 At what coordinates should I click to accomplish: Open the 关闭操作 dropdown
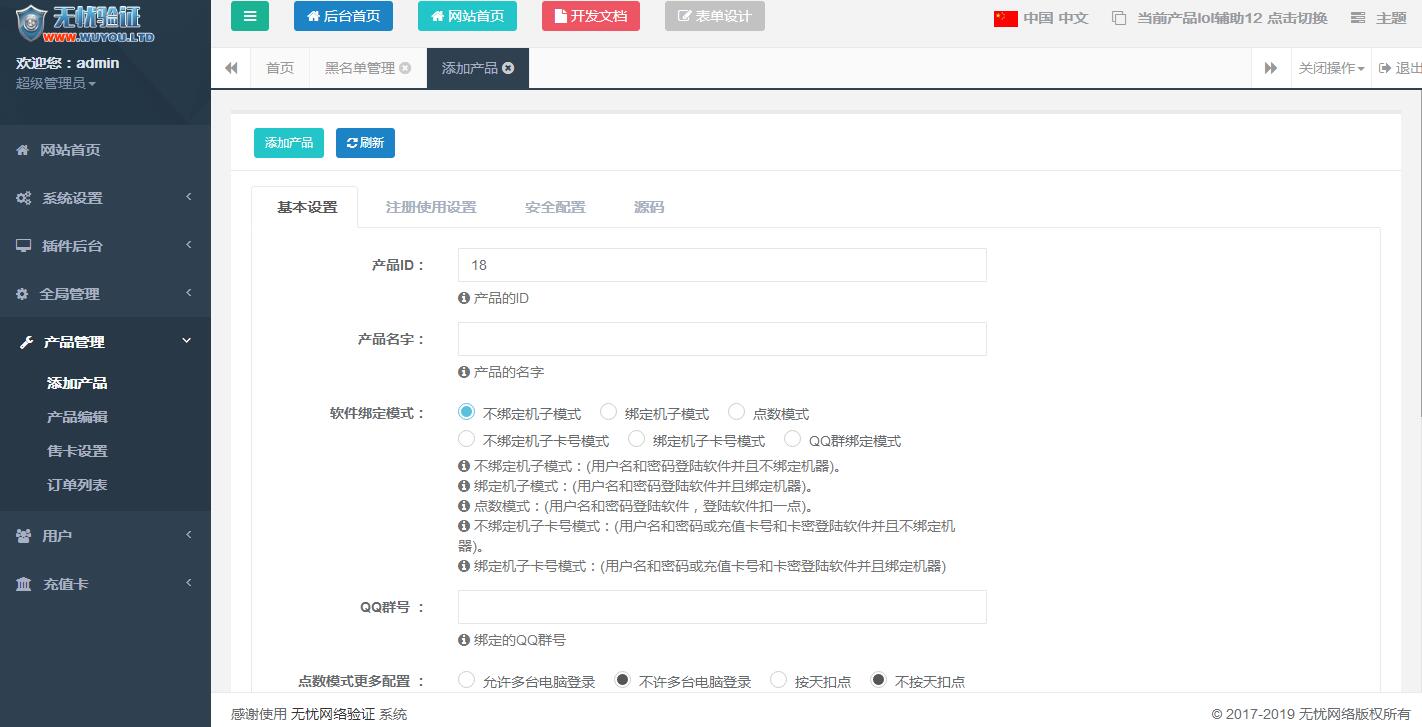pos(1331,68)
